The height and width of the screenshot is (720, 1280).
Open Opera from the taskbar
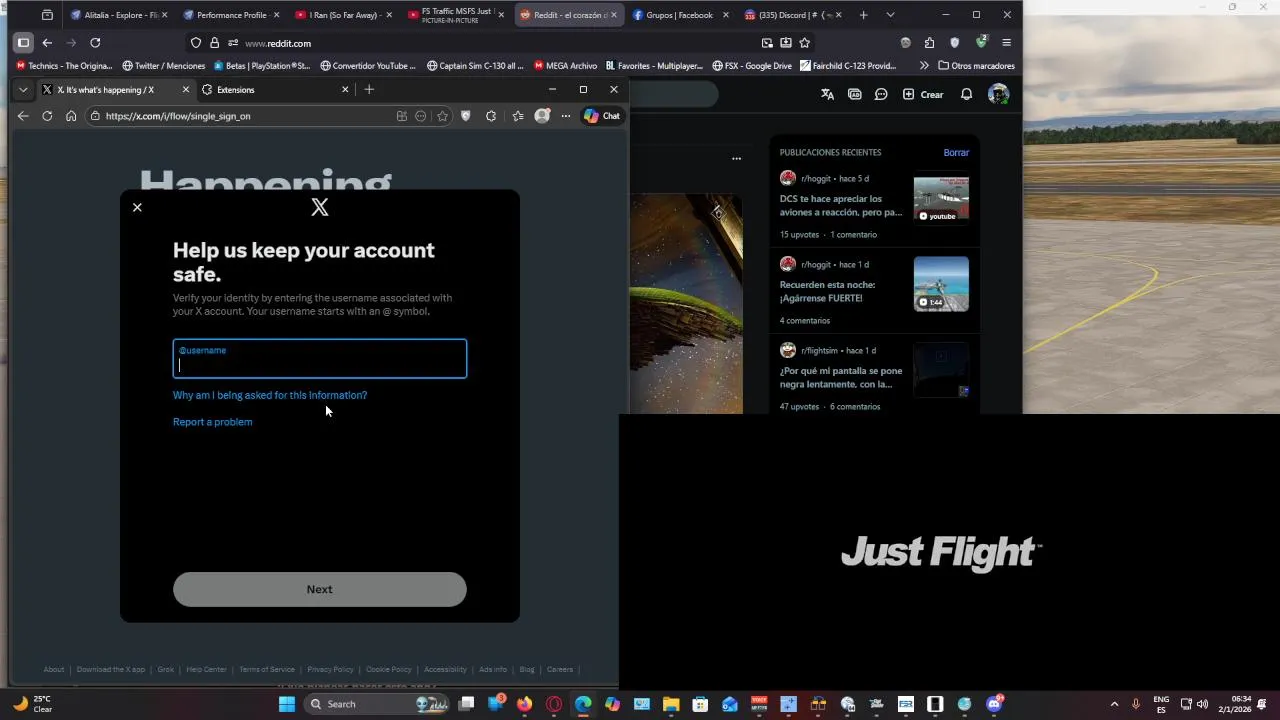(554, 704)
